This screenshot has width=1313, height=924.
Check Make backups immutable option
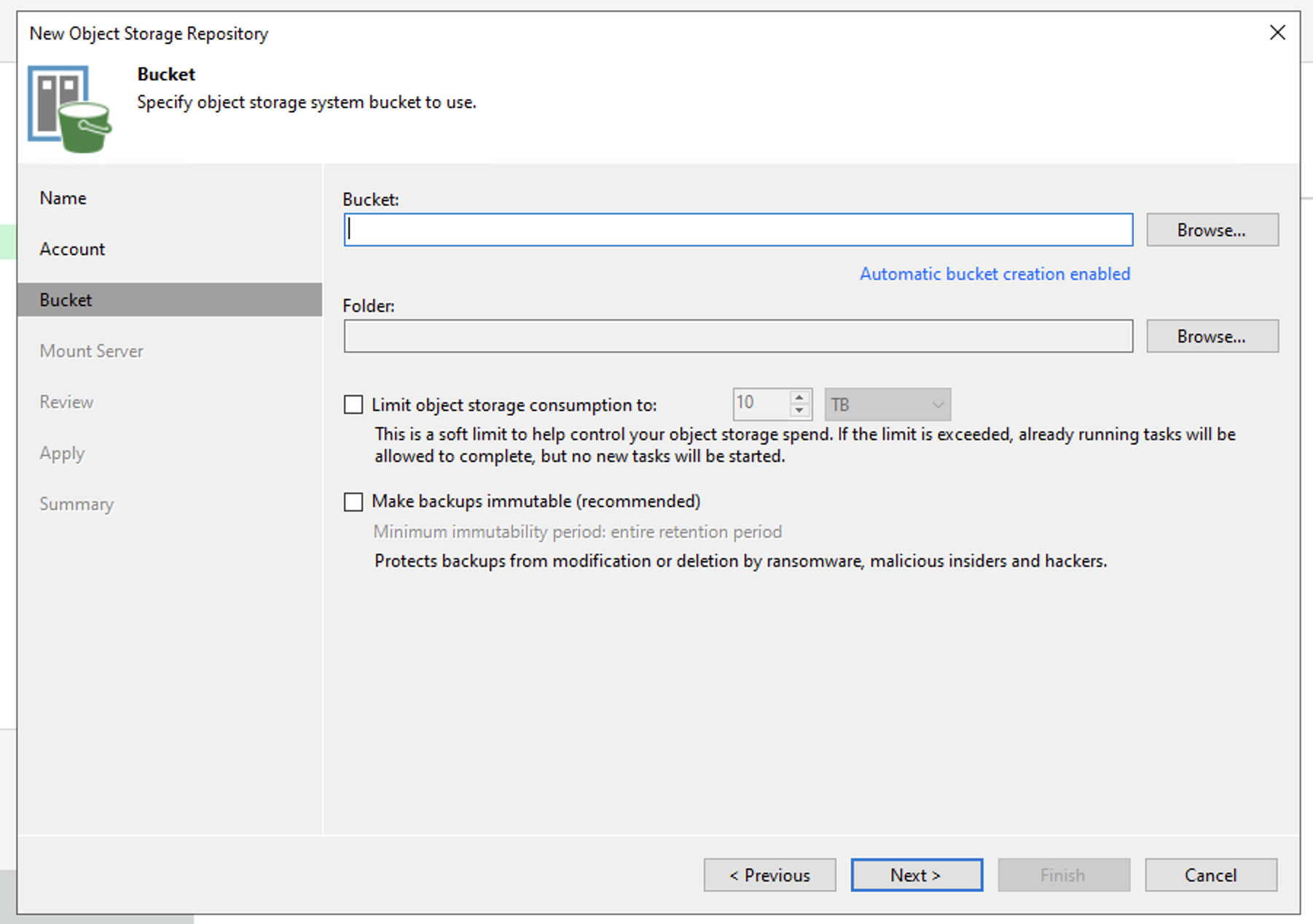click(x=353, y=501)
